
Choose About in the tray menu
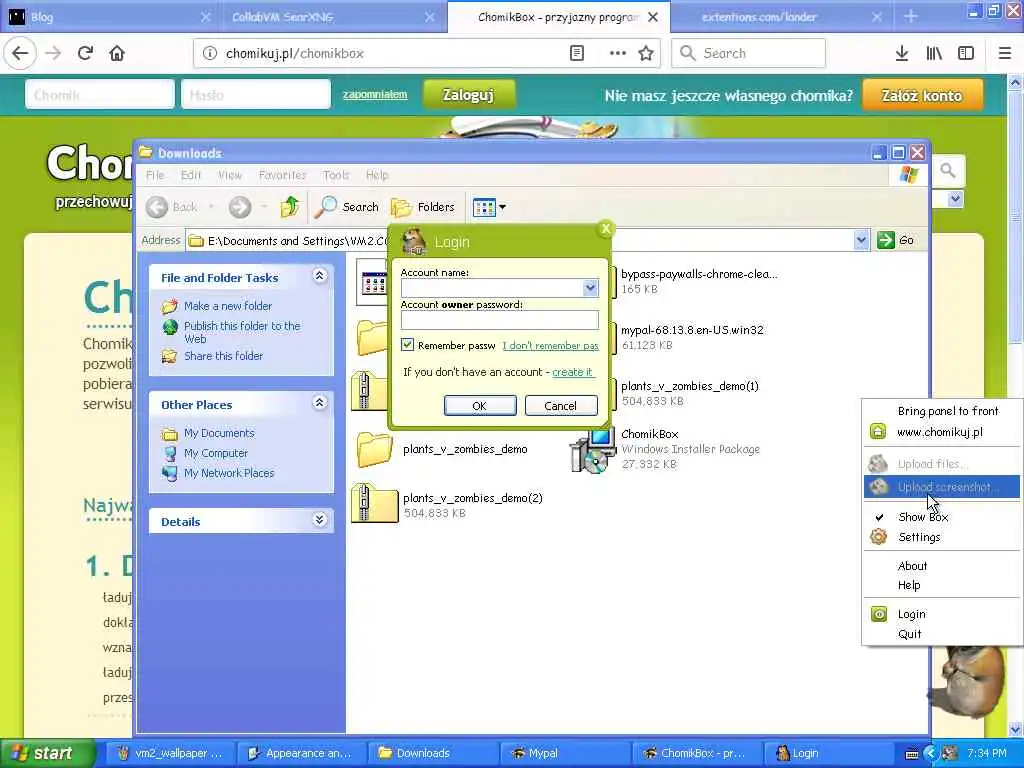(x=942, y=566)
